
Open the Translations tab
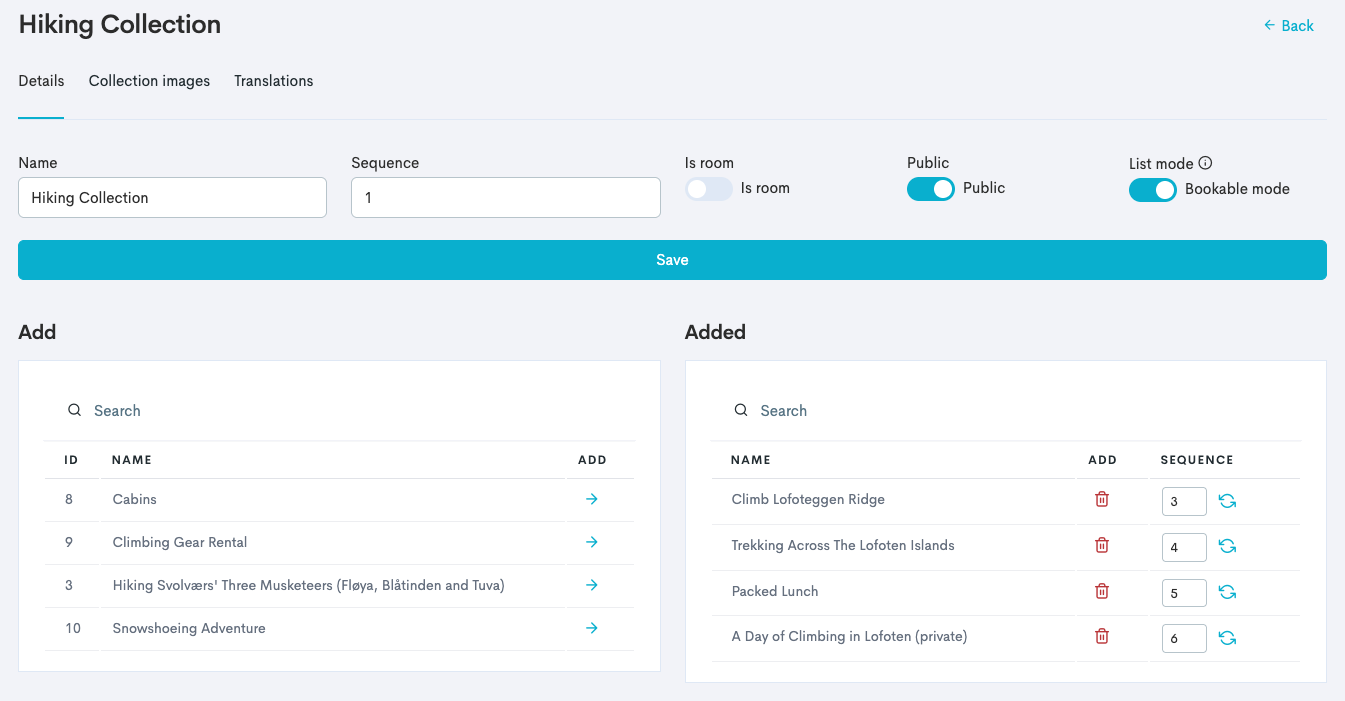[x=274, y=81]
